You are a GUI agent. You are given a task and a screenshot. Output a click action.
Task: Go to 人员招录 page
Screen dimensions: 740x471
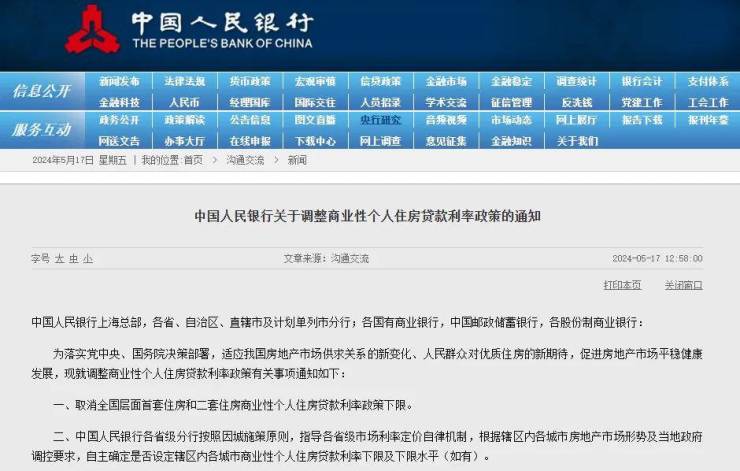pos(380,102)
